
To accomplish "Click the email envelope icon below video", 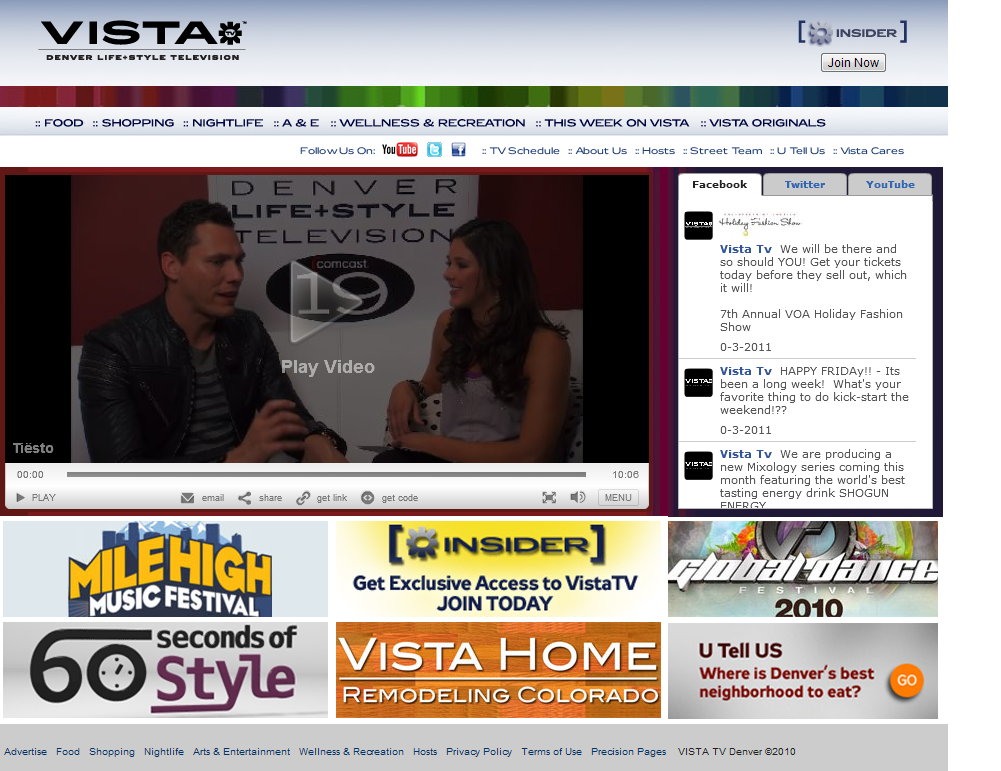I will pyautogui.click(x=187, y=498).
